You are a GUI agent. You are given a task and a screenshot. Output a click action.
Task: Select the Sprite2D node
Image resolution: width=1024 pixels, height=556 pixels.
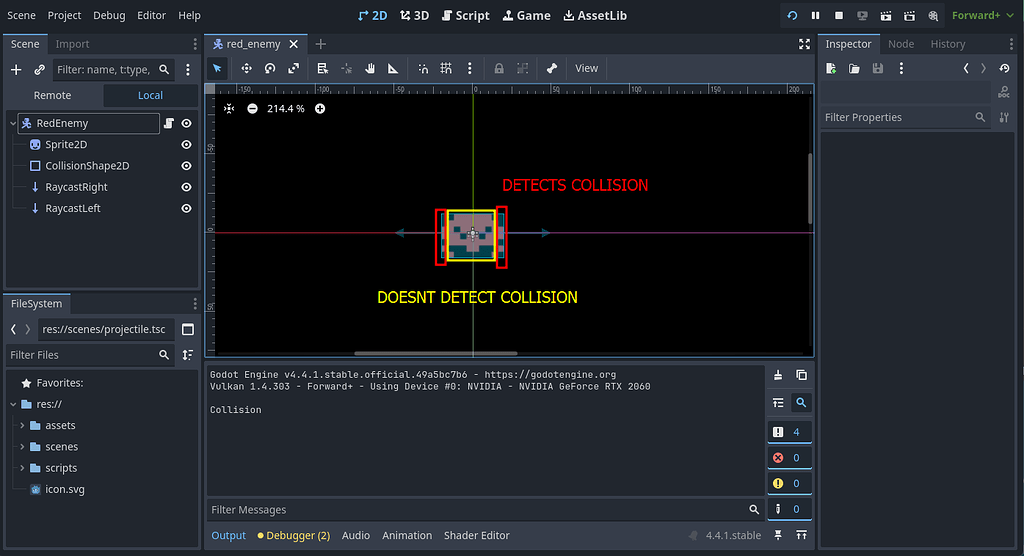point(66,144)
